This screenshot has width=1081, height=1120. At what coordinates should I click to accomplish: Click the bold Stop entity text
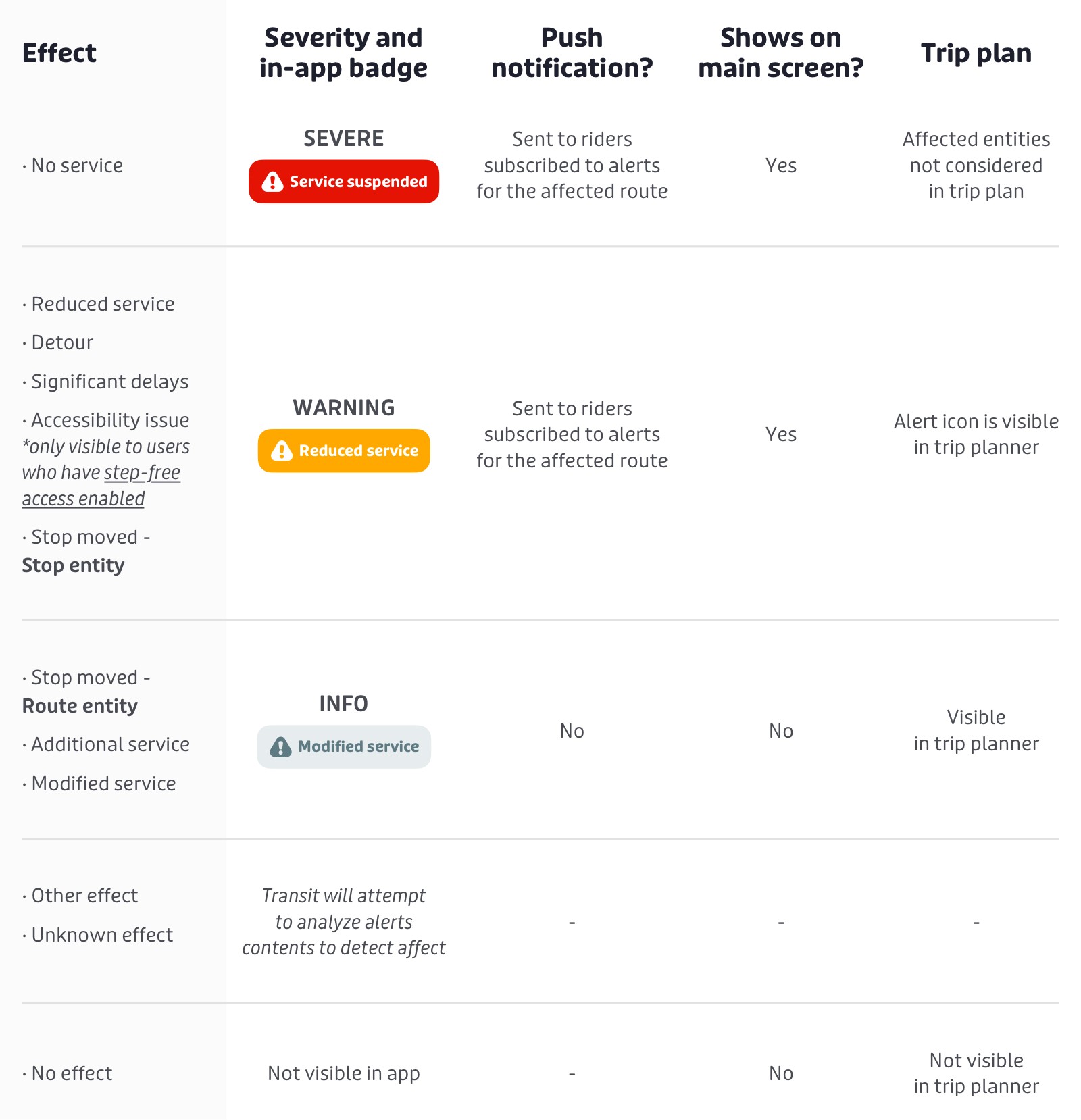point(73,565)
